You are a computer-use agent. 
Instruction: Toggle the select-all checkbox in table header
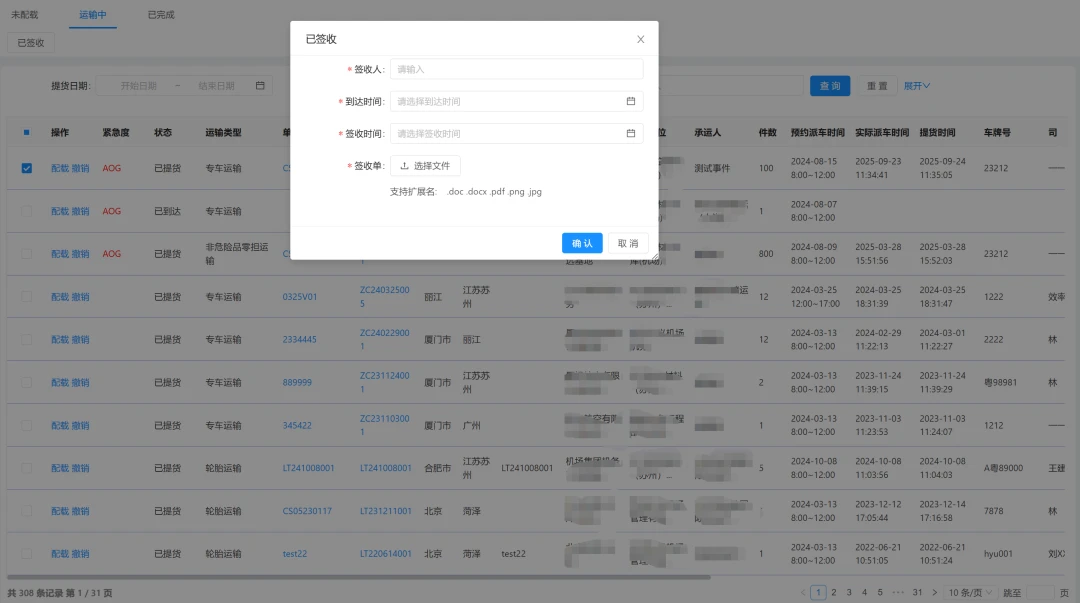[x=25, y=131]
